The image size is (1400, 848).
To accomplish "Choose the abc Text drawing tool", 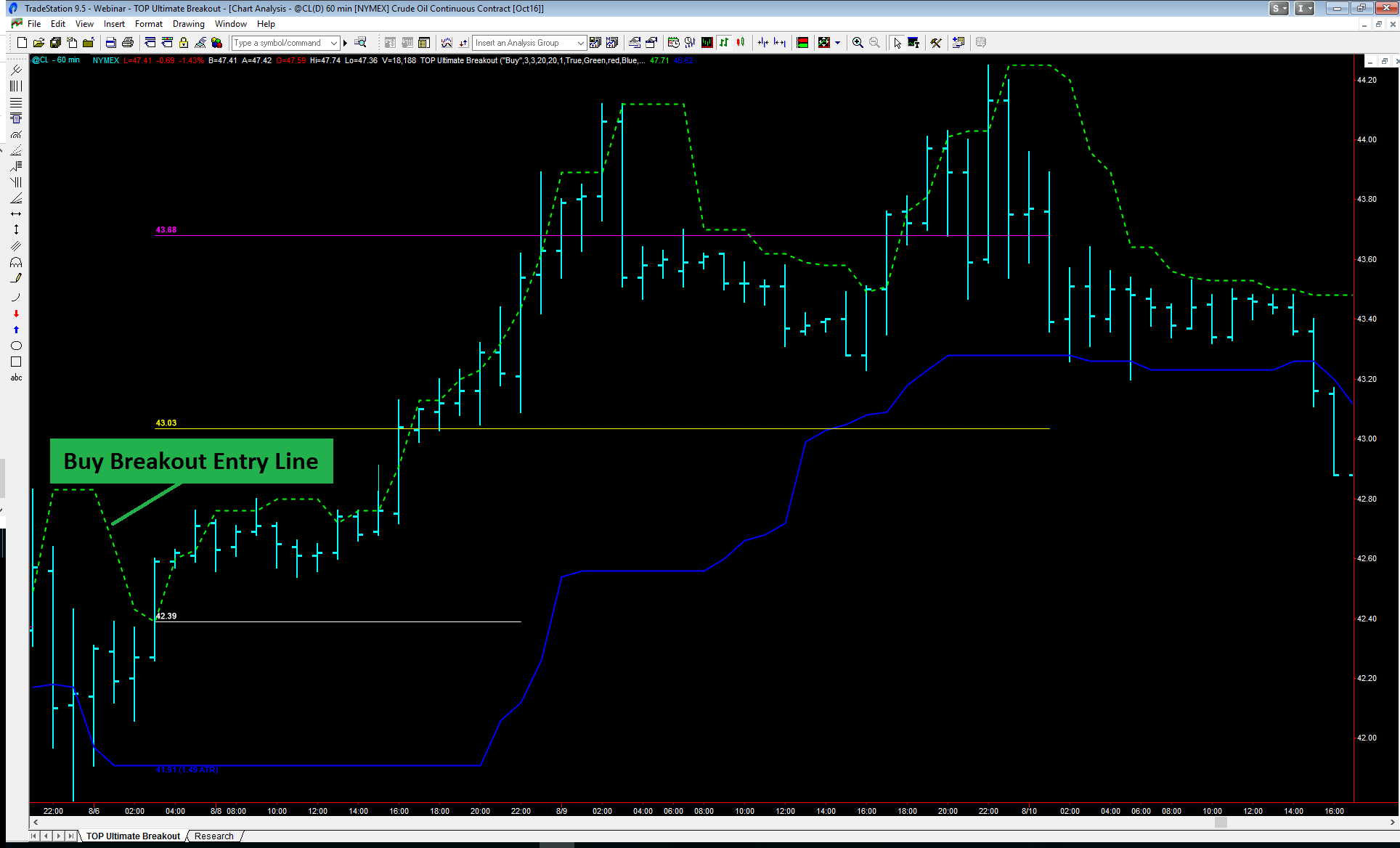I will point(16,378).
